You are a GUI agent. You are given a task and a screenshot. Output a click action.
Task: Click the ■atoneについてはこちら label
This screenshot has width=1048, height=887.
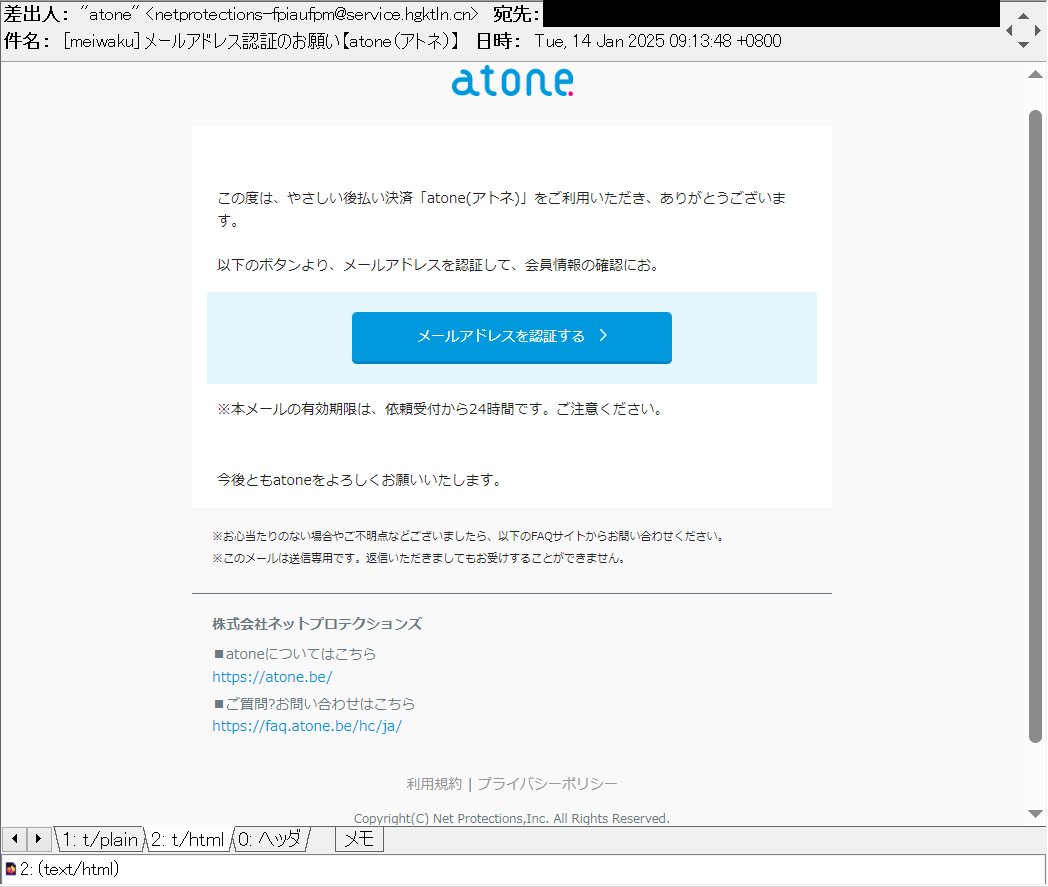(295, 654)
